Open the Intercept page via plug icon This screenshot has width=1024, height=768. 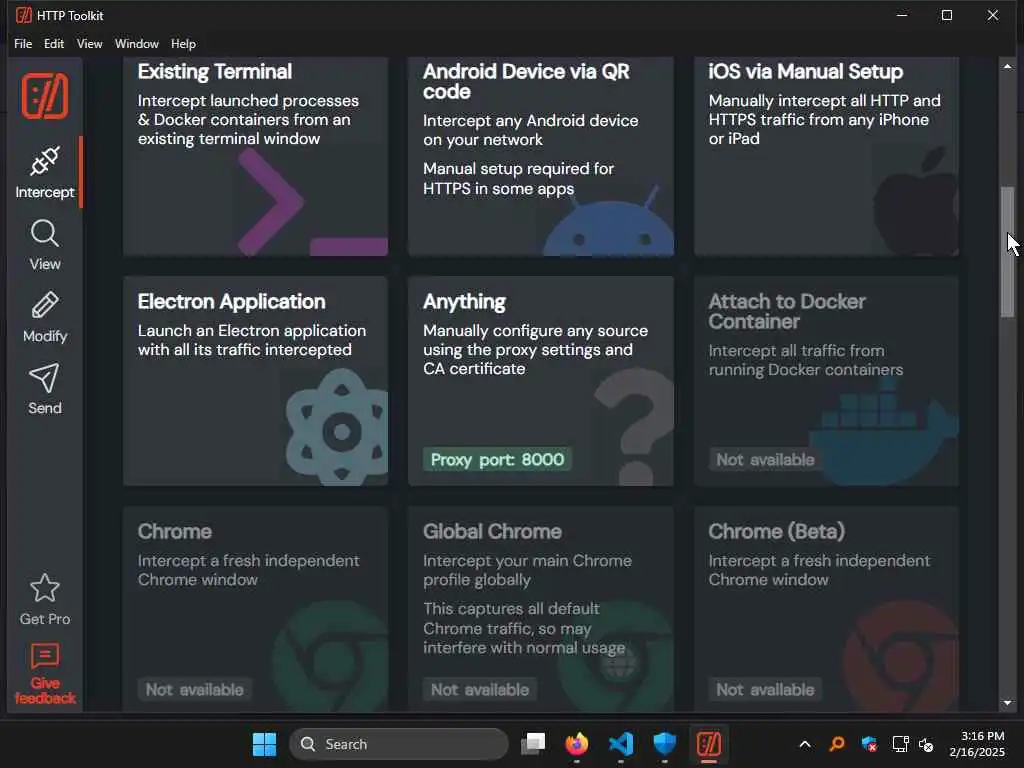[44, 161]
